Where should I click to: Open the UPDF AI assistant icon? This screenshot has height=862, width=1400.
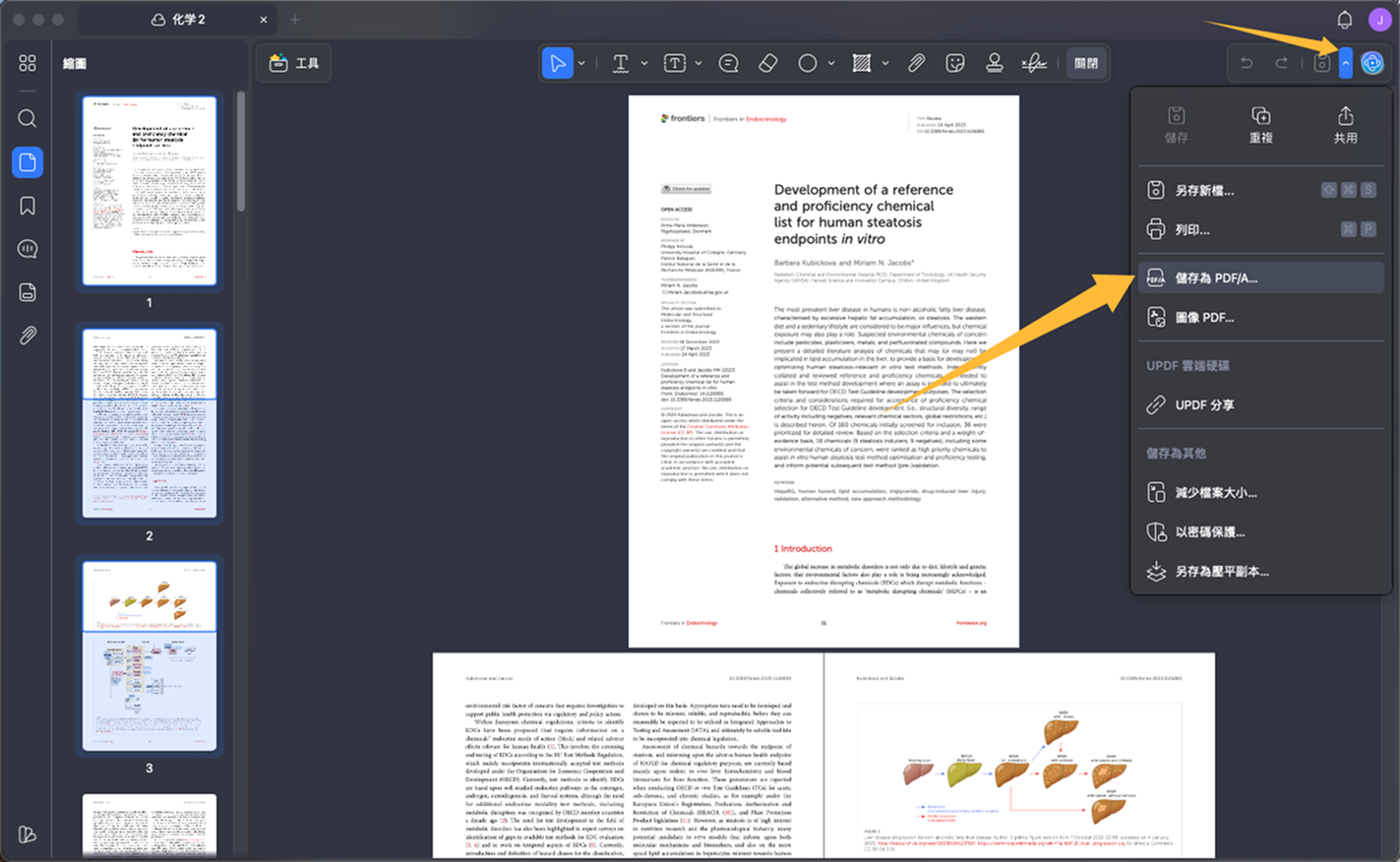[x=1372, y=63]
